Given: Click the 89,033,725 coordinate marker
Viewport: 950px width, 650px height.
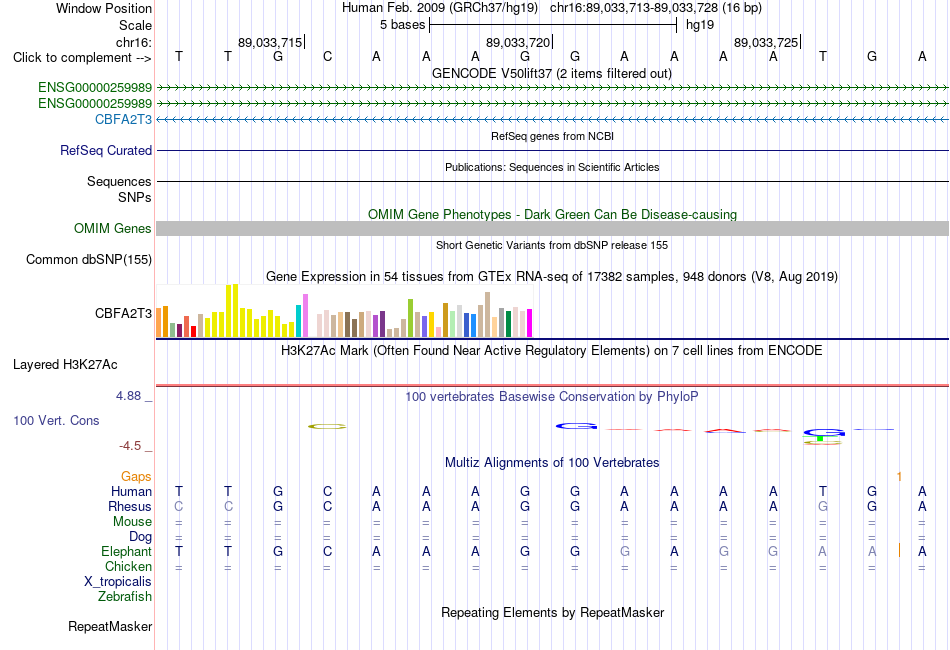Looking at the screenshot, I should pos(767,42).
